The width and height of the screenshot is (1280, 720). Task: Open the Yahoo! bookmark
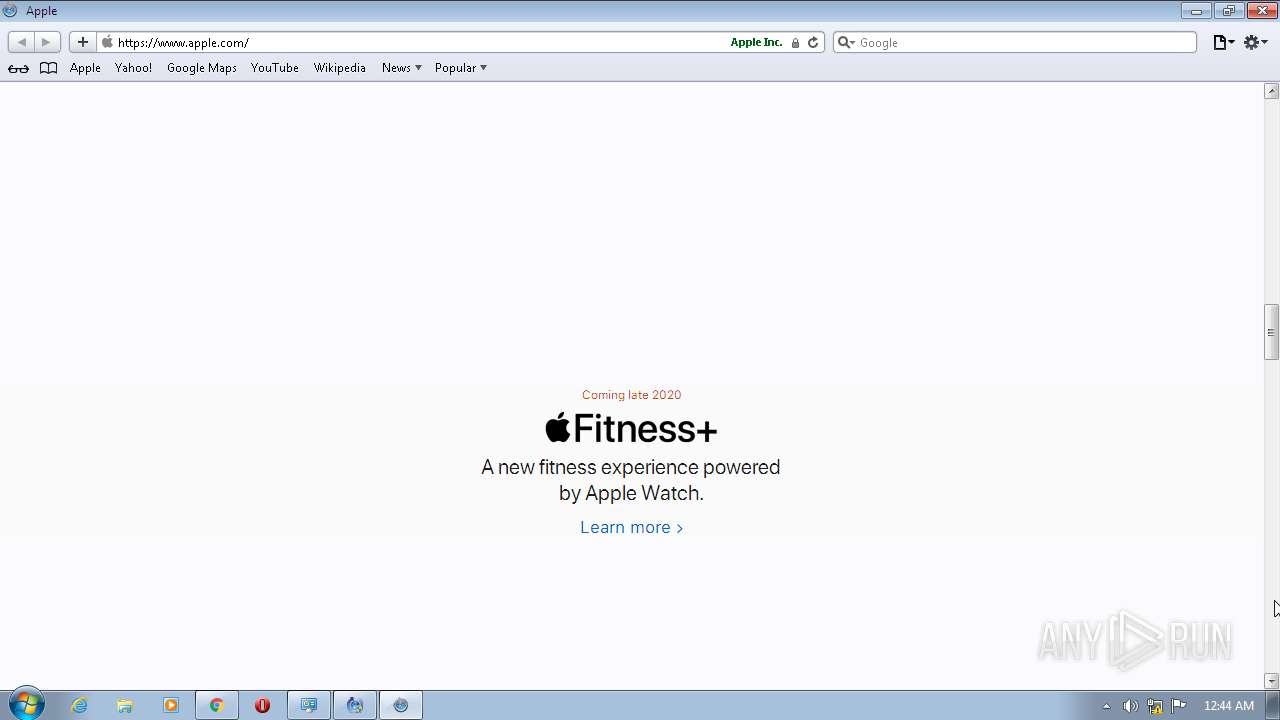pos(133,68)
